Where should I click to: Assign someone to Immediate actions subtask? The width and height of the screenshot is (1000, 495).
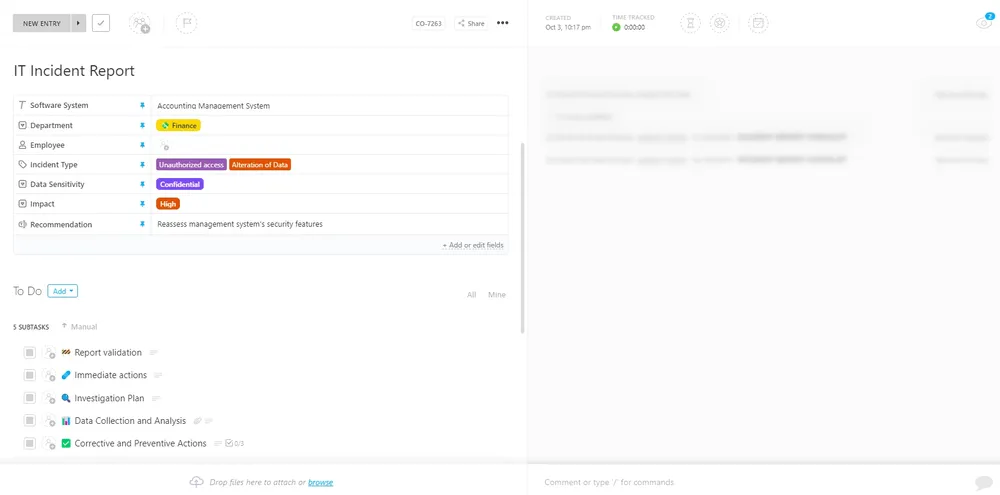point(49,375)
